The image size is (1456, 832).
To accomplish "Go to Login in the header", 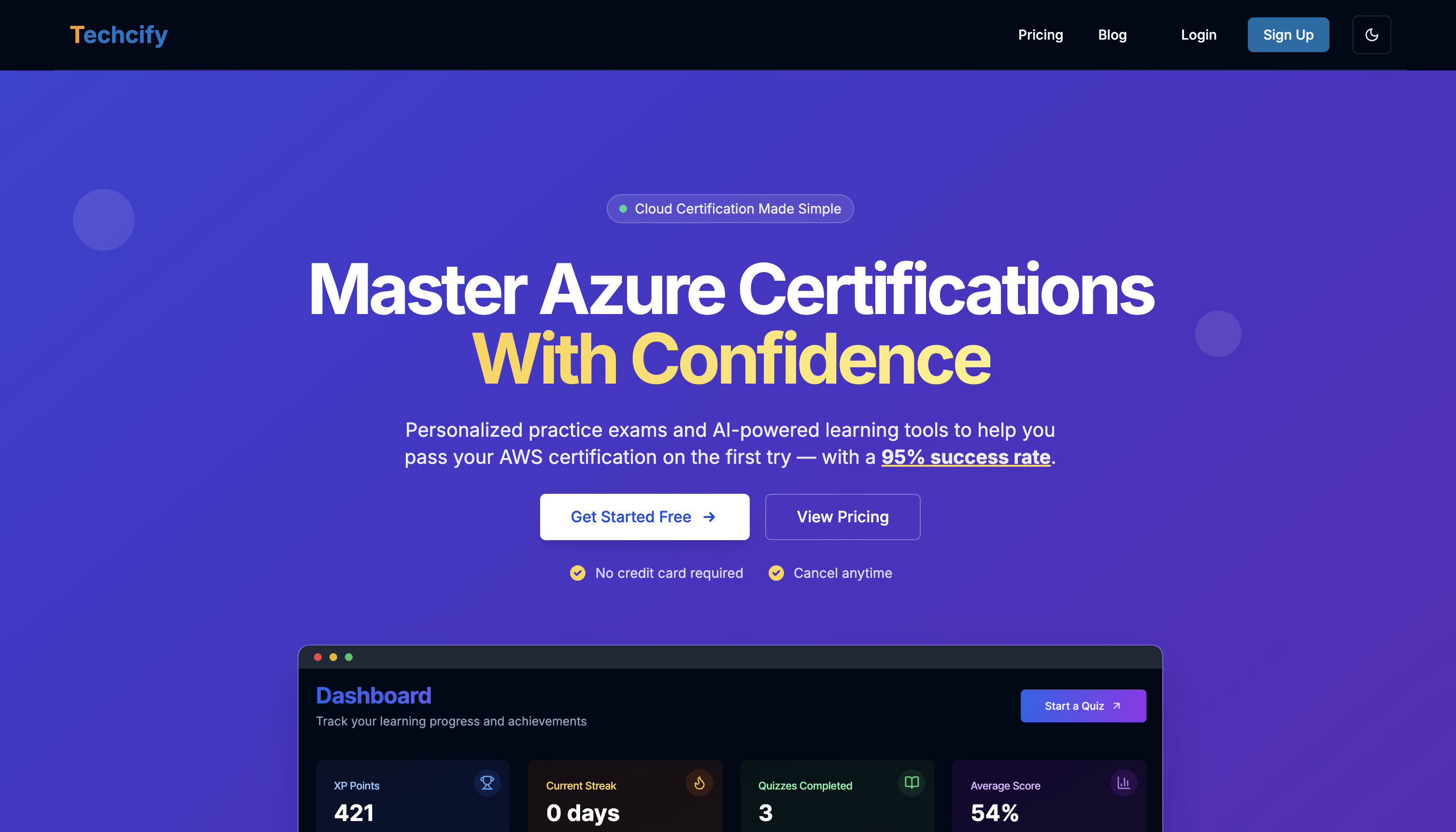I will pos(1199,35).
